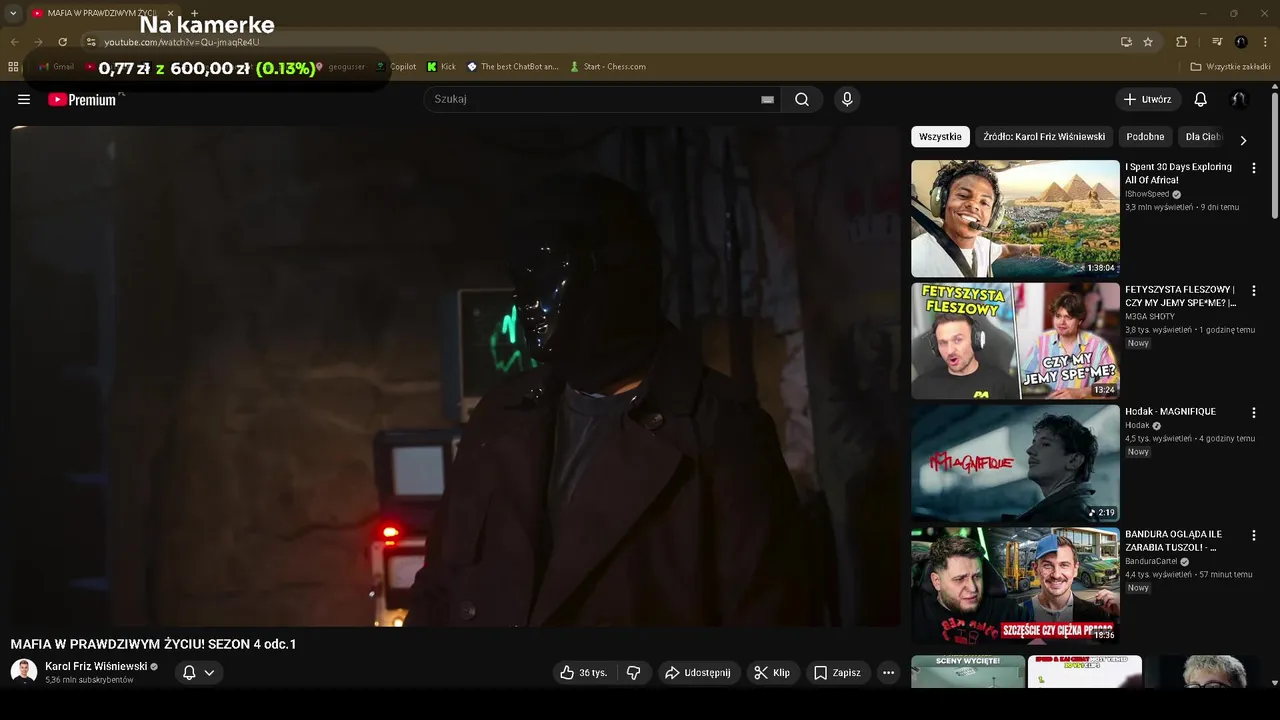Bookmark this page with the star icon
The height and width of the screenshot is (720, 1280).
(1148, 42)
